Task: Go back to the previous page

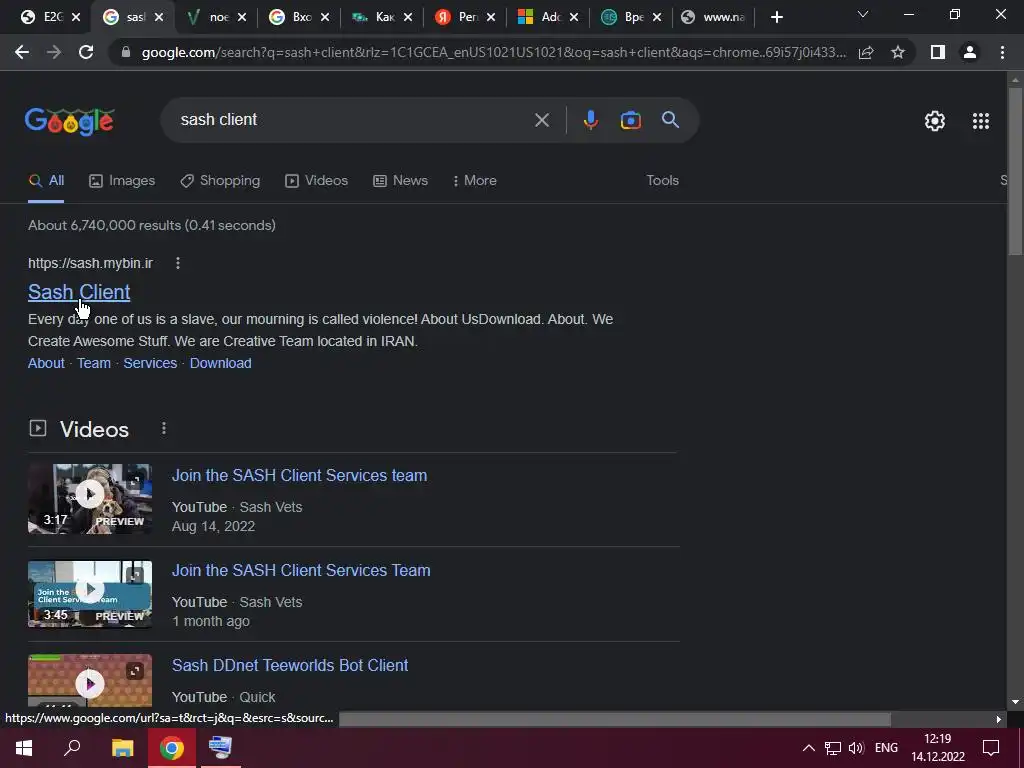Action: point(22,52)
